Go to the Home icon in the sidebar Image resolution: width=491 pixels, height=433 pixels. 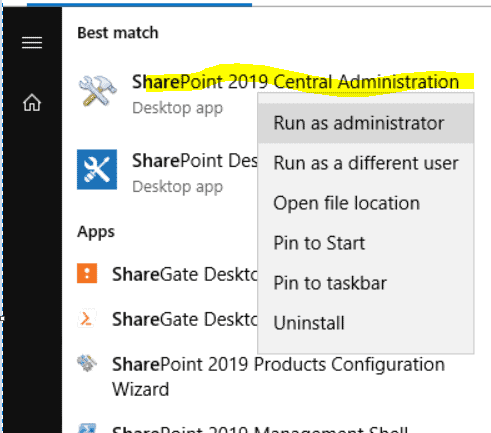pyautogui.click(x=32, y=102)
